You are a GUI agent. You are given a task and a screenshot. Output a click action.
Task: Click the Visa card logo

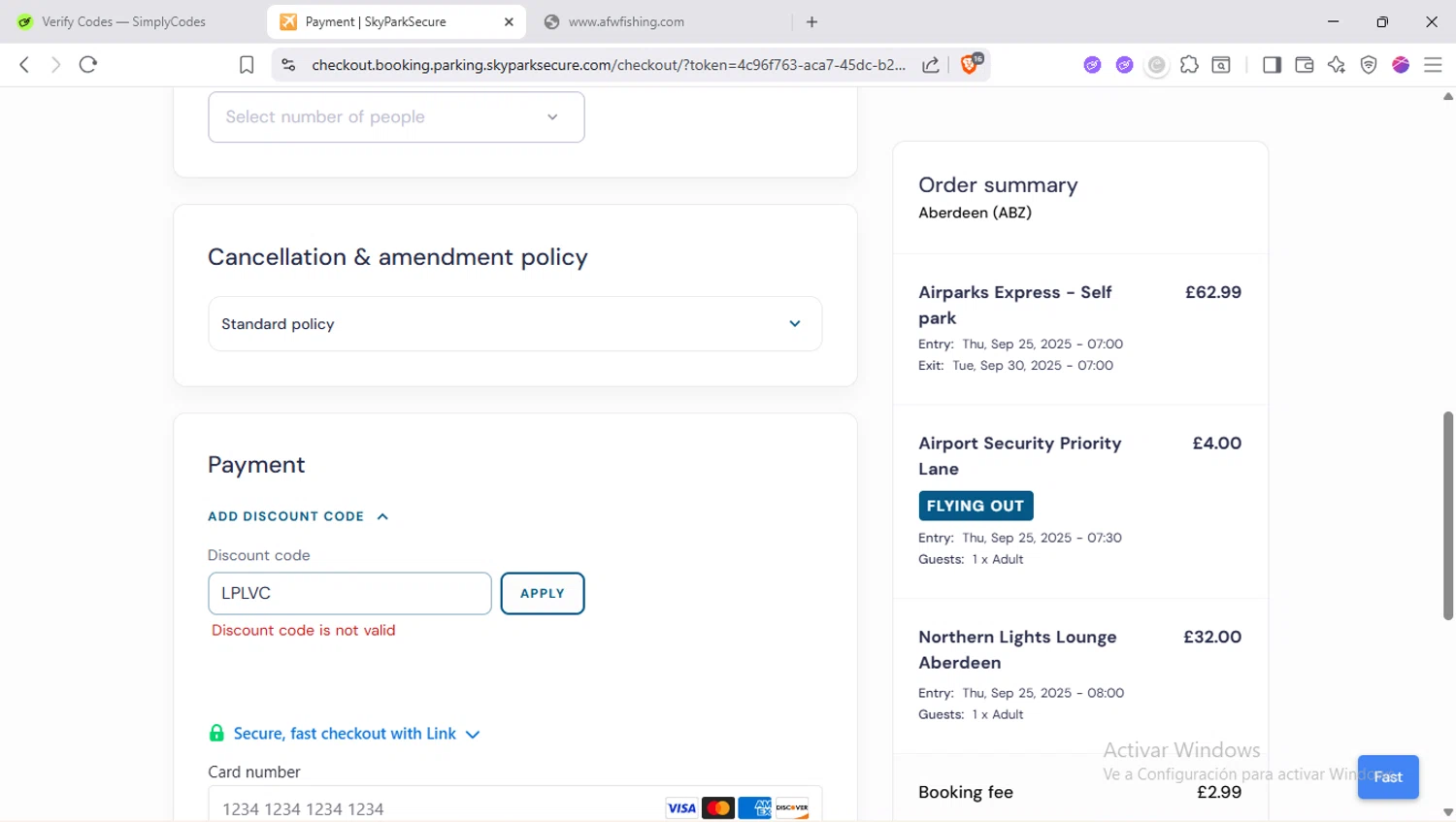[x=681, y=807]
